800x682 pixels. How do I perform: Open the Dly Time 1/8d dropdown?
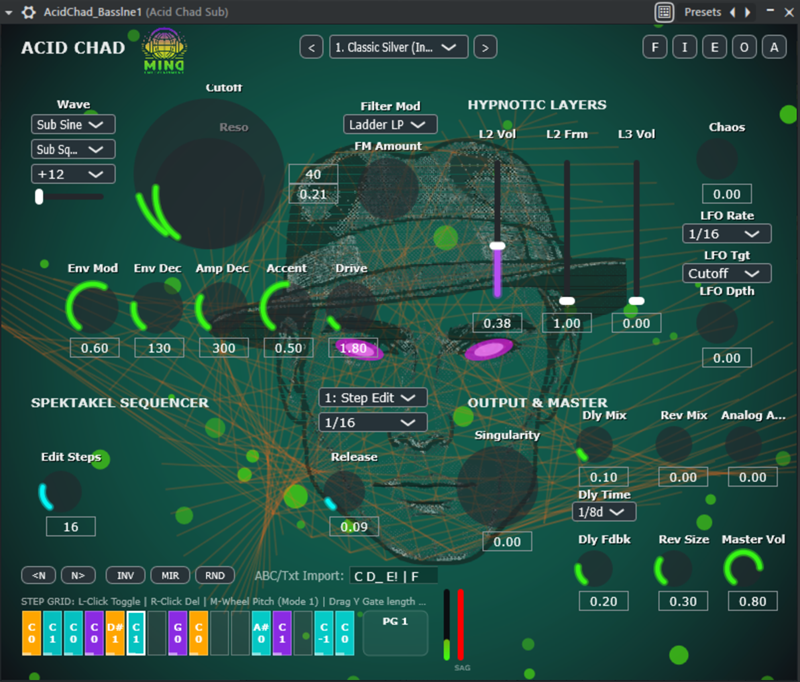point(604,511)
